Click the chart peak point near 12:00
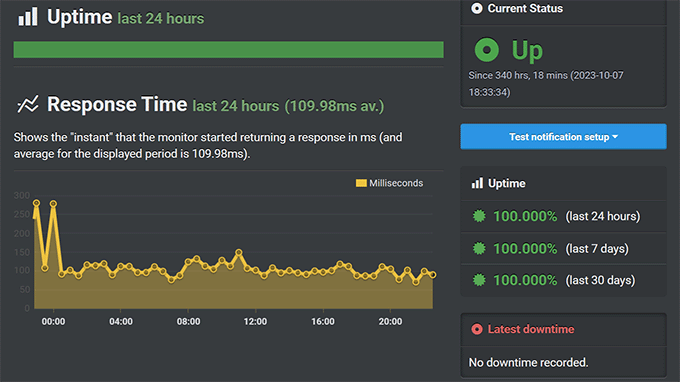The height and width of the screenshot is (382, 680). click(x=239, y=252)
